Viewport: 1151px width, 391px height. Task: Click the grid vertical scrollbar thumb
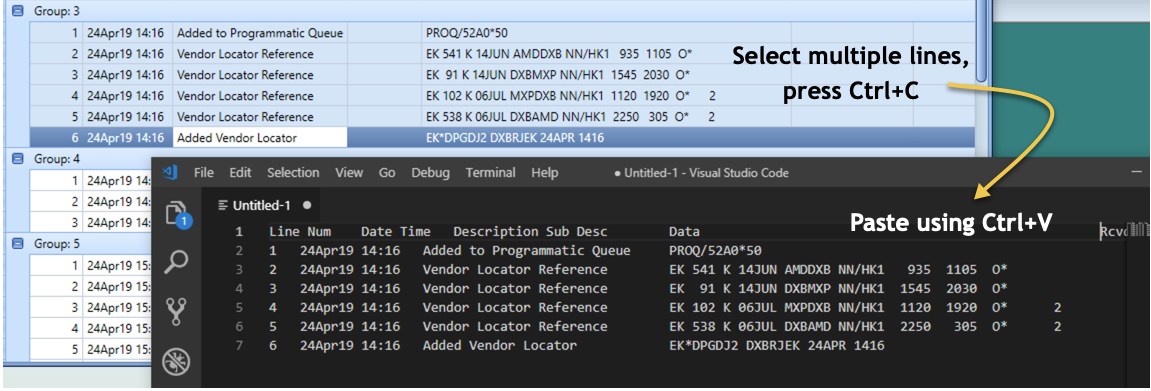point(982,40)
